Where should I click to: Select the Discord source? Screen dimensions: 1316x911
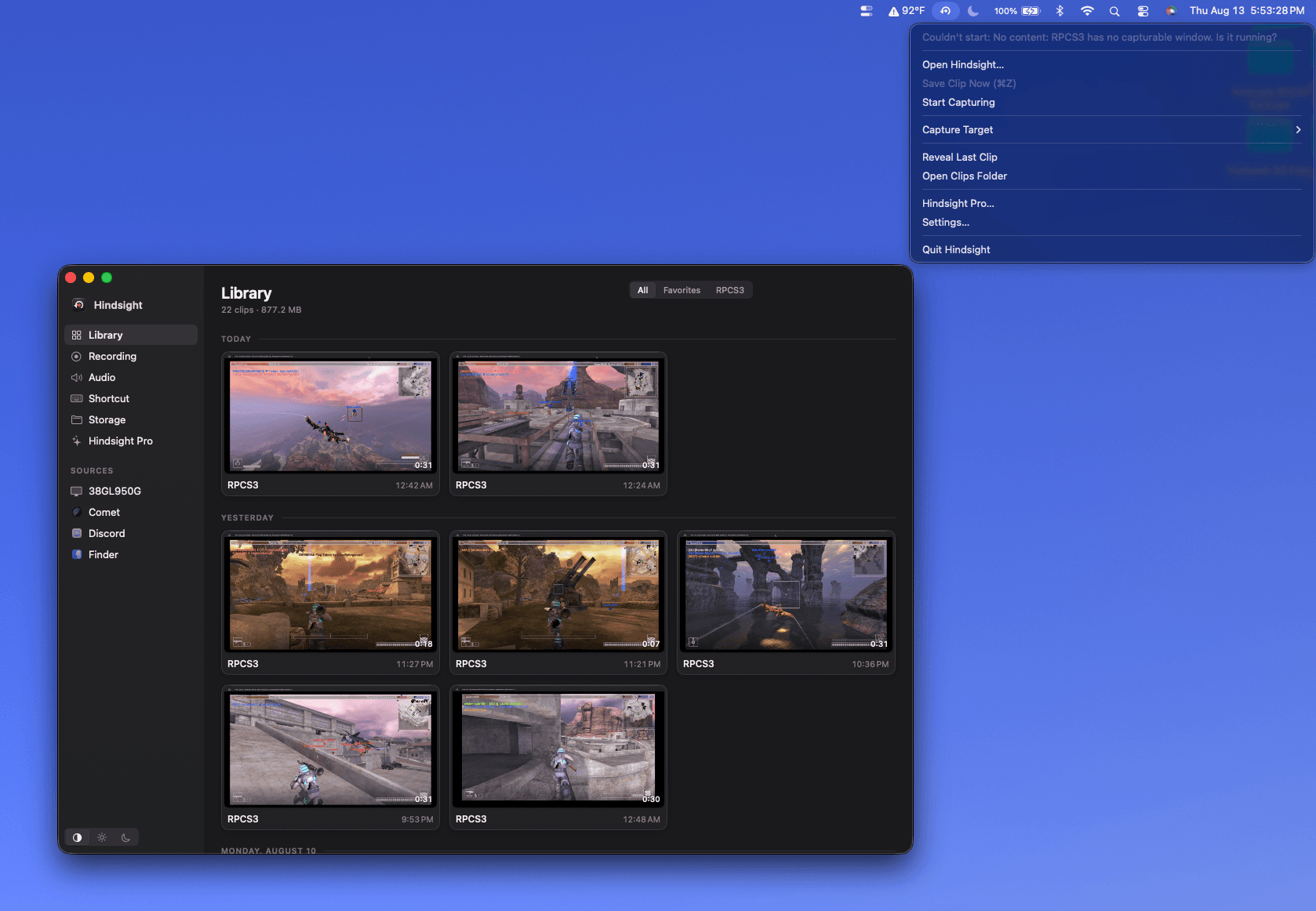tap(130, 533)
